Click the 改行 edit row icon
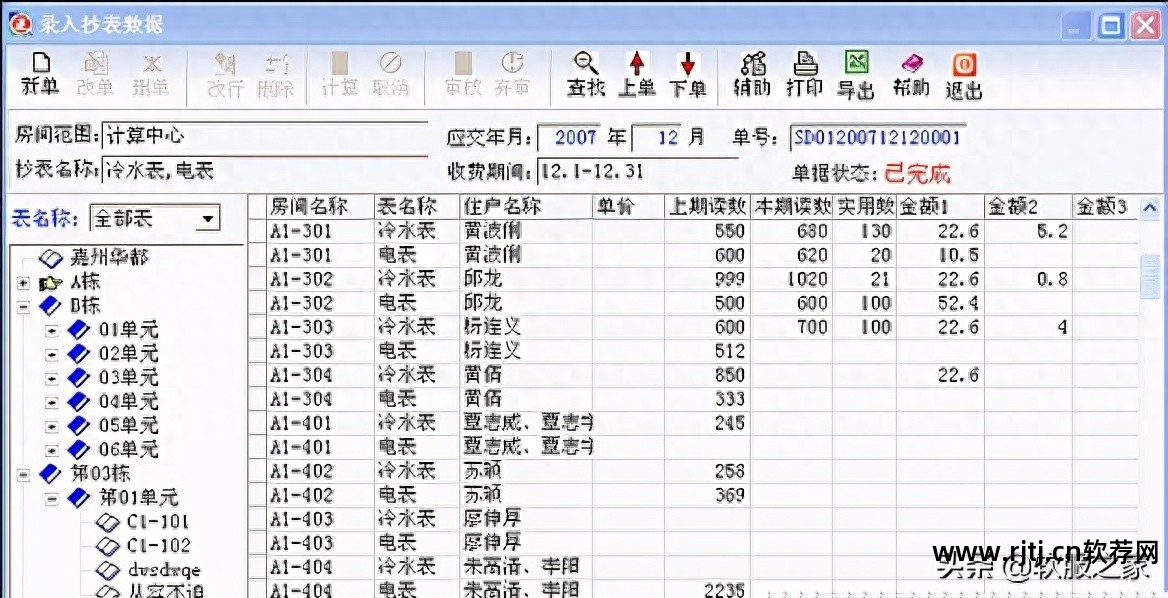Image resolution: width=1168 pixels, height=598 pixels. (225, 65)
